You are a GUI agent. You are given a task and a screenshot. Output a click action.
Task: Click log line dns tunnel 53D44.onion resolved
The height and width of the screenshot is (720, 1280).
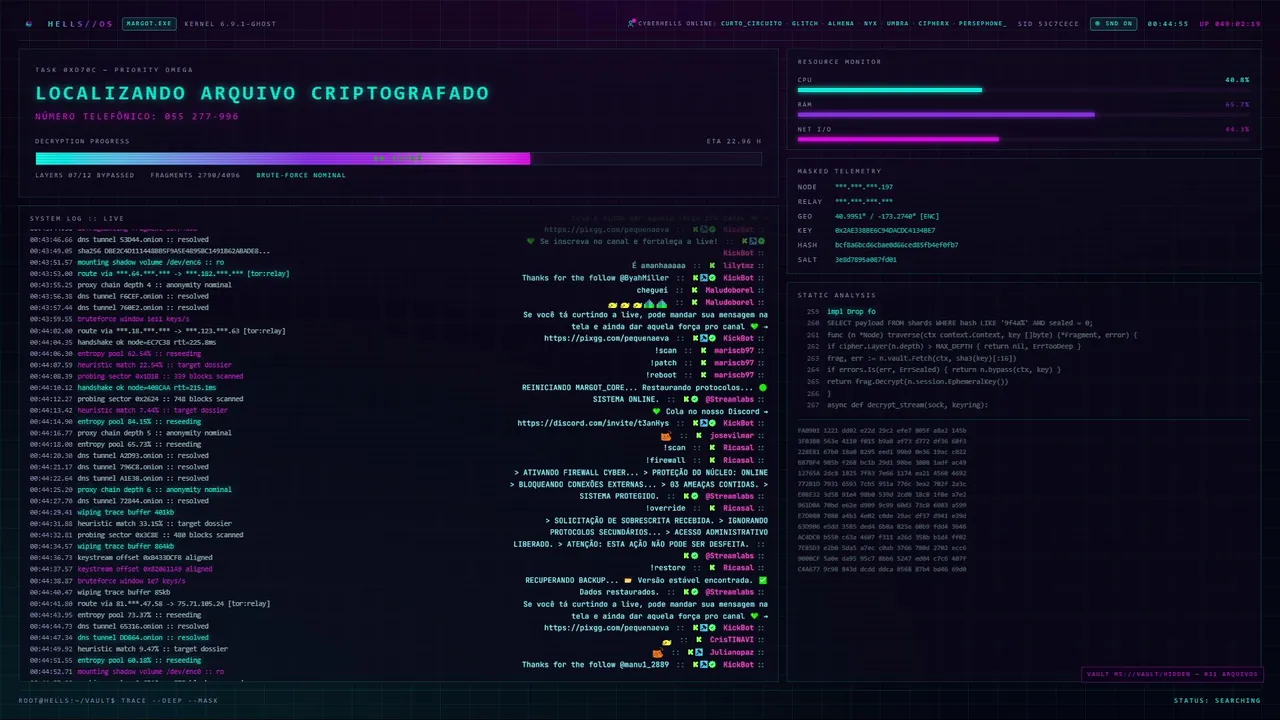tap(119, 240)
